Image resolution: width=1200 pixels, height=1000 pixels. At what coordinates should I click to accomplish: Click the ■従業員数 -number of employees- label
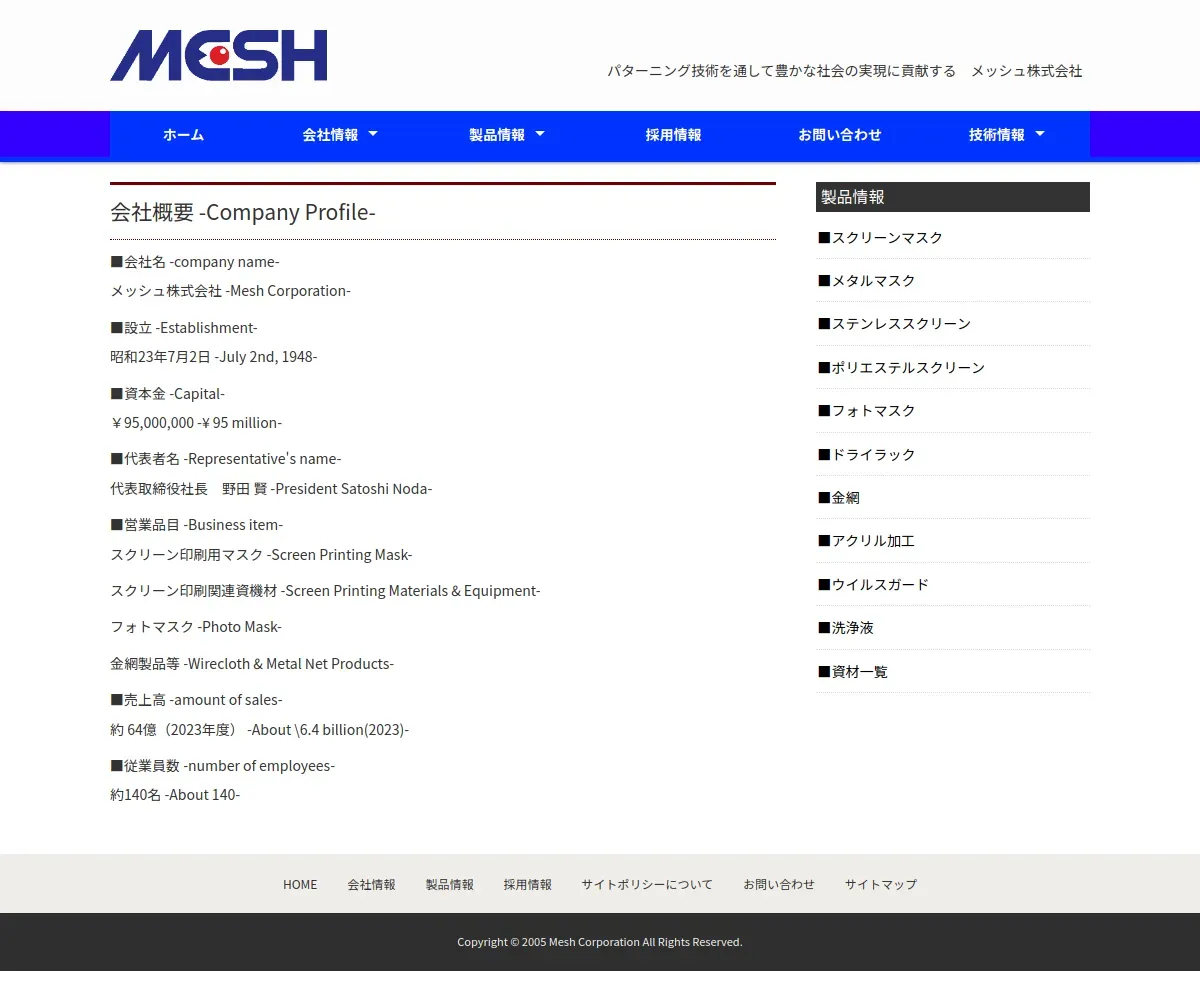click(223, 766)
